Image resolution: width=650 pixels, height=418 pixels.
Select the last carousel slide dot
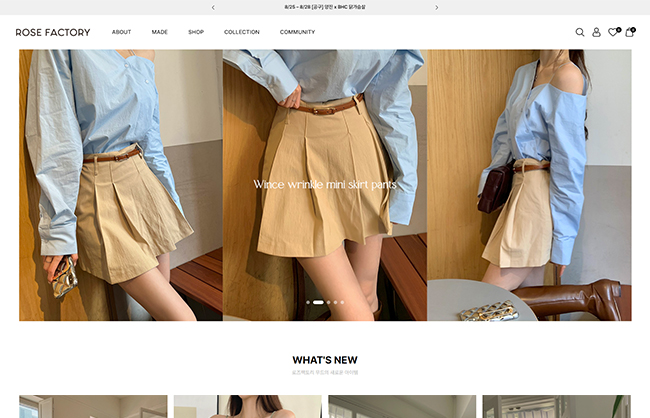(342, 302)
